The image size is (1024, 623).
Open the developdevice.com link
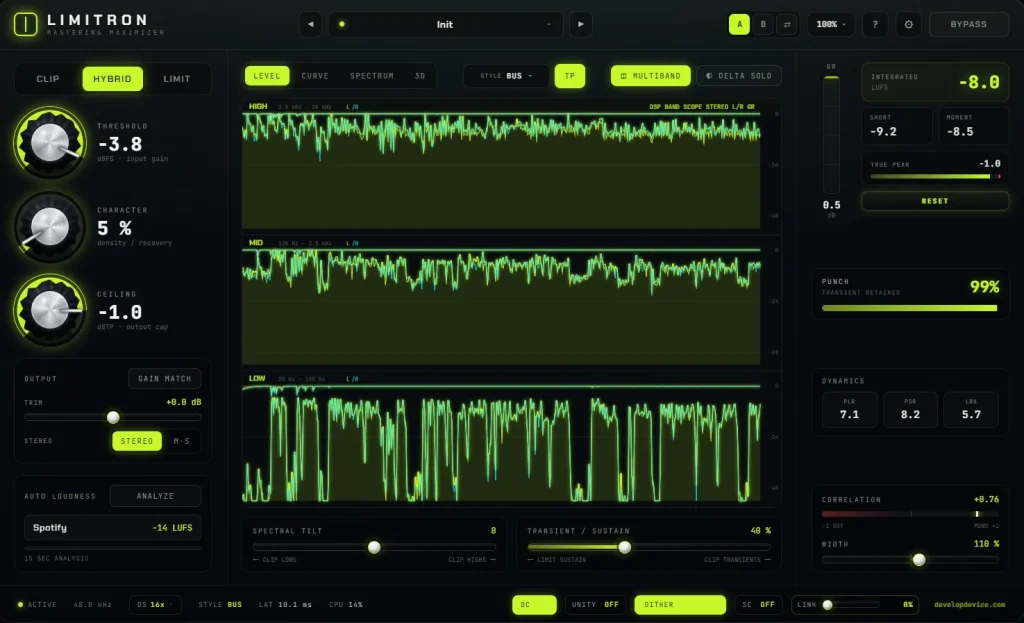[x=970, y=605]
